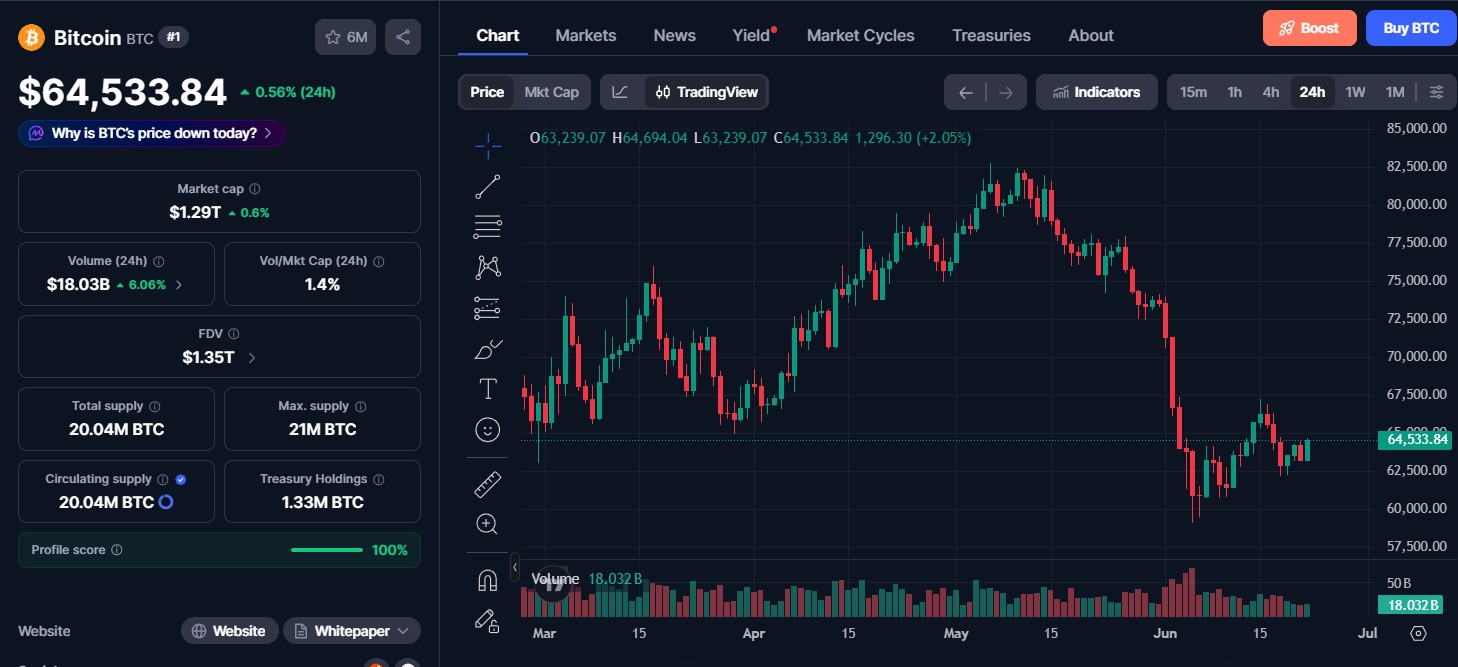Select the XABCD pattern tool
The image size is (1458, 667).
coord(488,267)
